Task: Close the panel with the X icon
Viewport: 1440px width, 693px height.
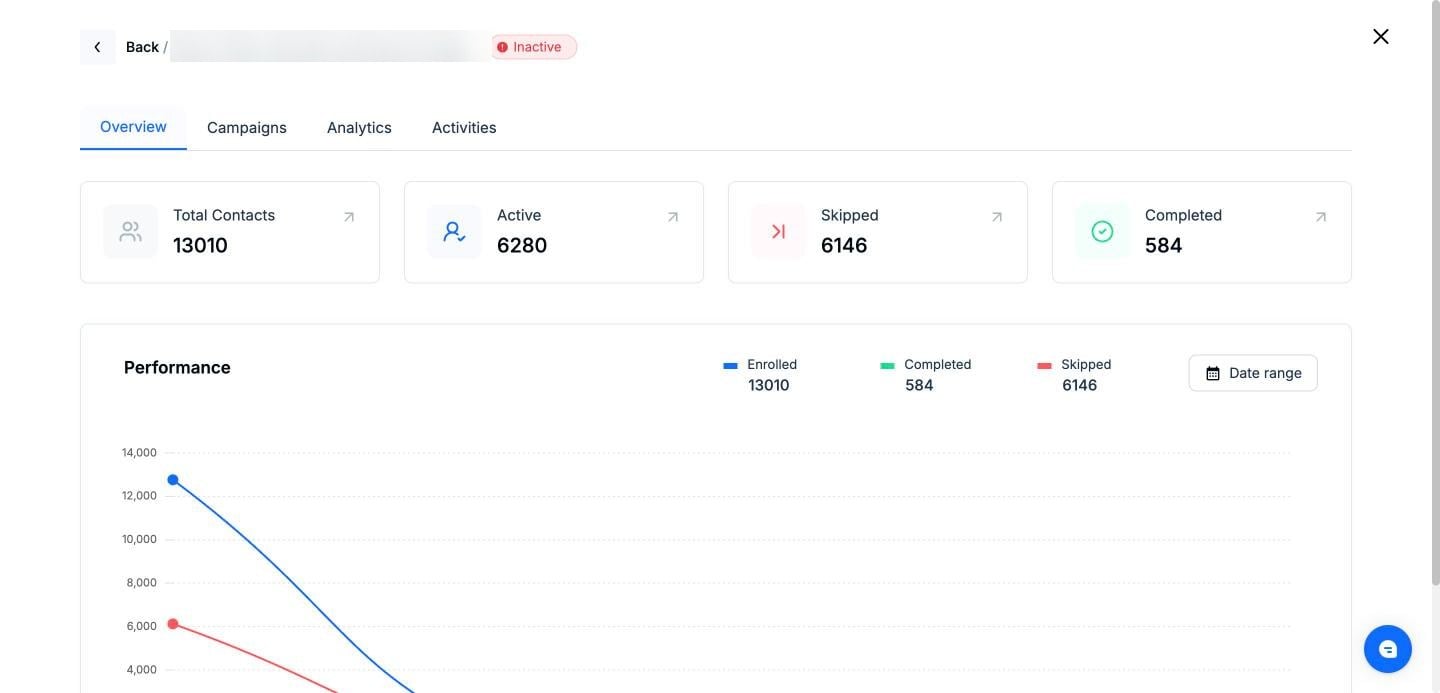Action: (1380, 37)
